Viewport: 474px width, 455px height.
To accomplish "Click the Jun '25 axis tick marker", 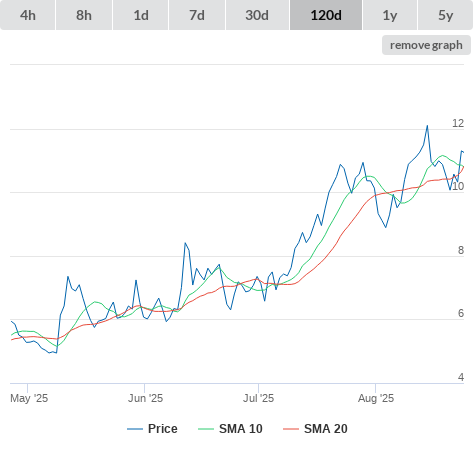I will click(144, 388).
